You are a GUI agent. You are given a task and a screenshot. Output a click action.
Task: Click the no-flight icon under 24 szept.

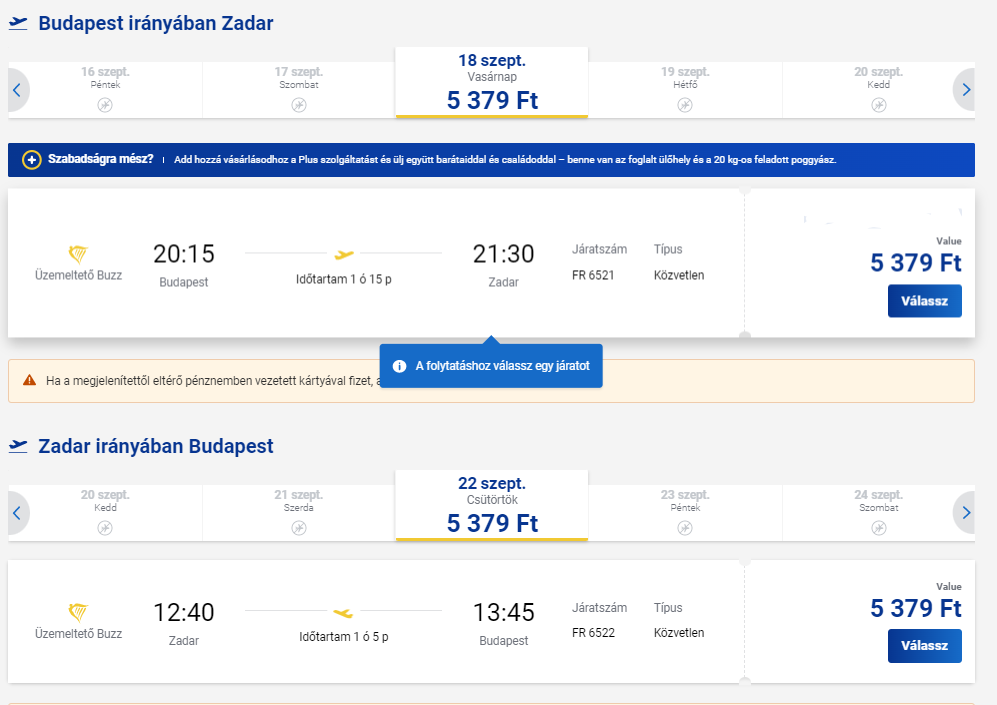(x=879, y=528)
